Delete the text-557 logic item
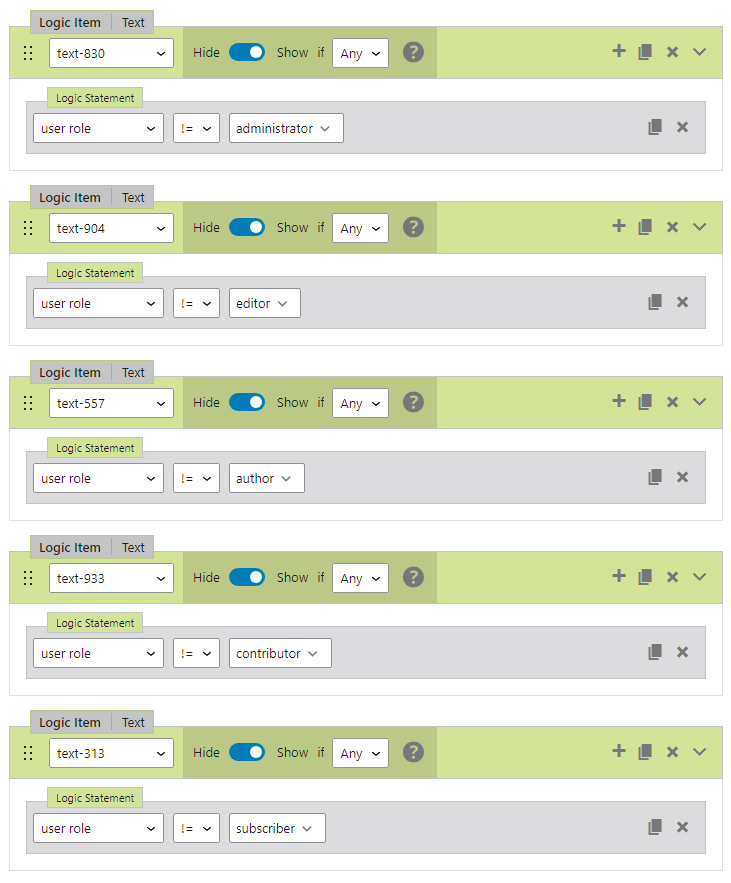The height and width of the screenshot is (883, 731). coord(672,402)
